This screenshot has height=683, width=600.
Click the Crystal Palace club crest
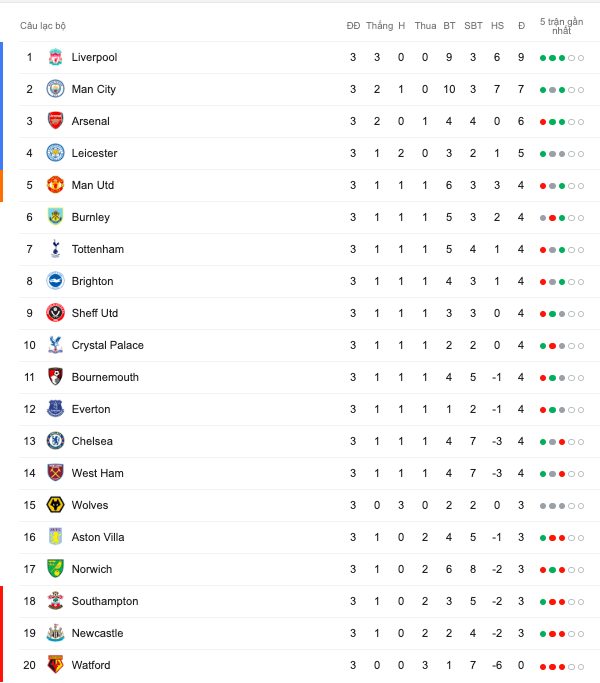[56, 345]
